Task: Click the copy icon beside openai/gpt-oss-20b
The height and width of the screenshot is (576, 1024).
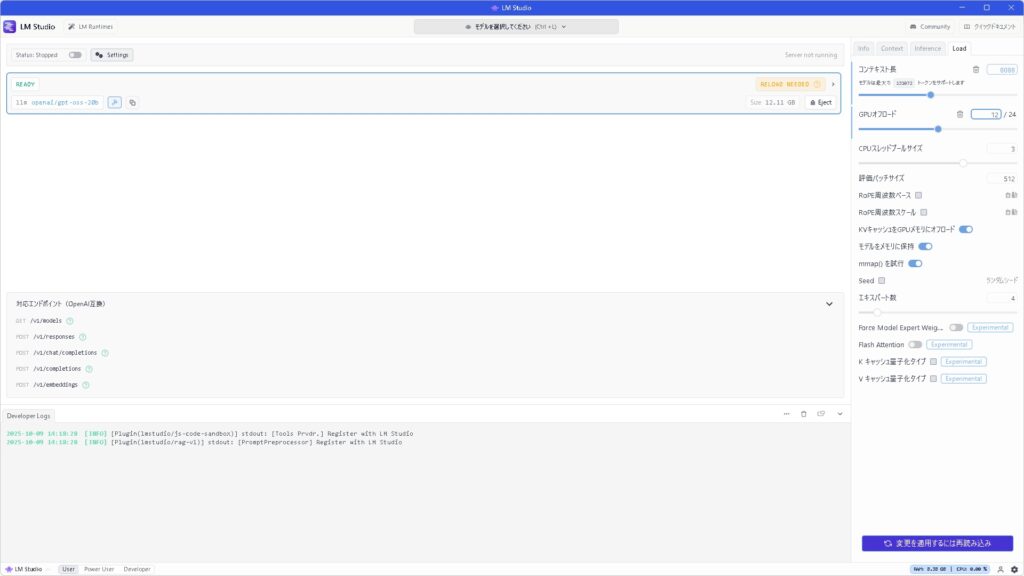Action: [x=132, y=102]
